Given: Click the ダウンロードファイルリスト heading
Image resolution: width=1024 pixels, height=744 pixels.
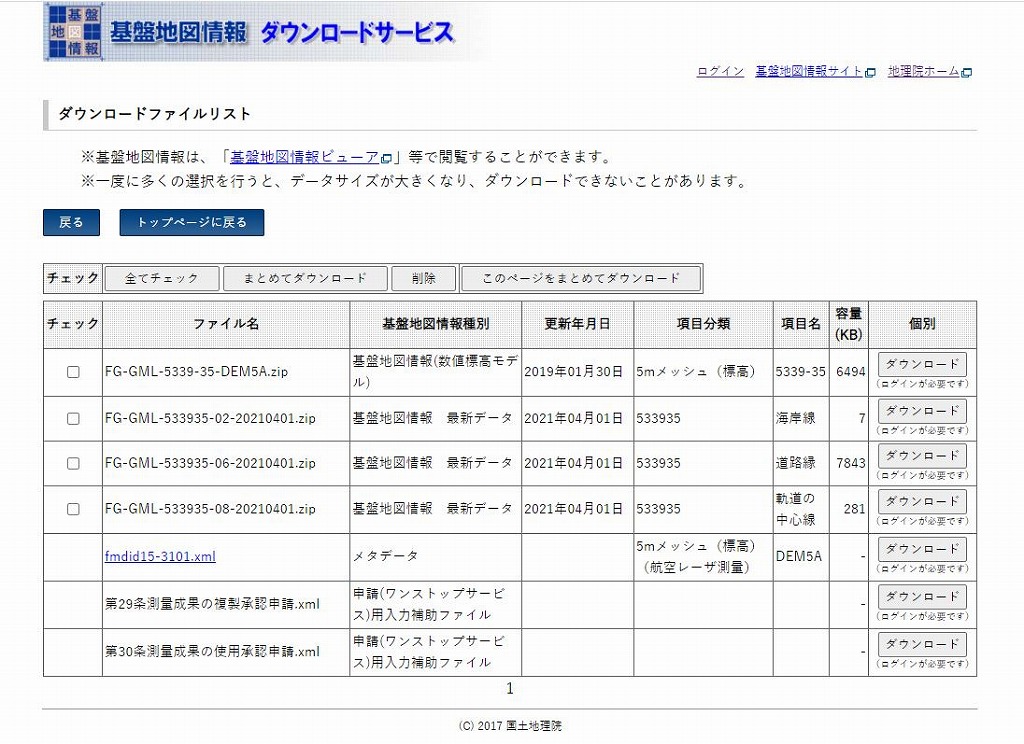Looking at the screenshot, I should (155, 114).
